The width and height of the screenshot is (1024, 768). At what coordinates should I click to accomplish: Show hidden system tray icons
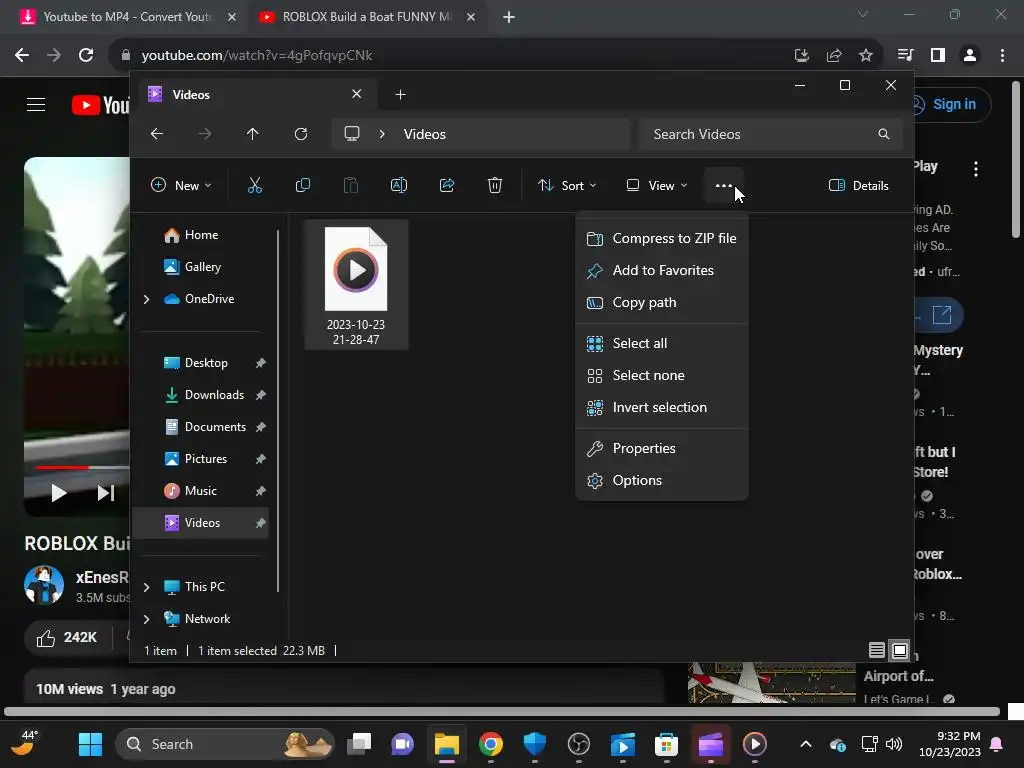pos(806,744)
